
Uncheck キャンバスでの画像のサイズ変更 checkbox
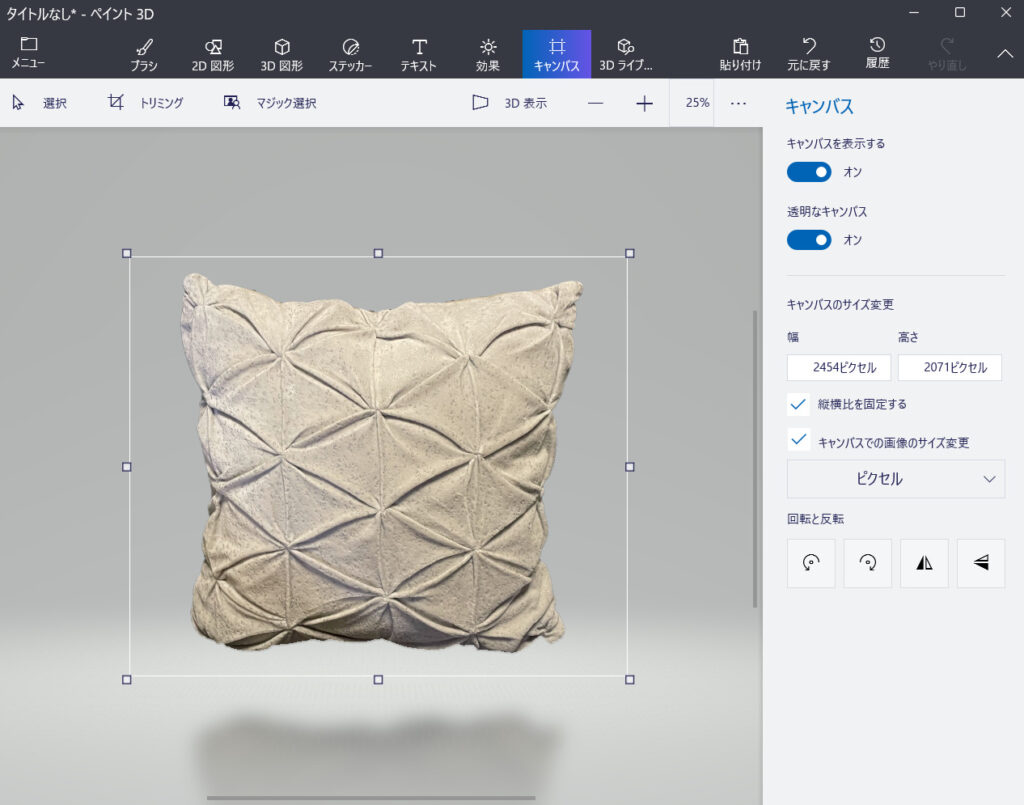click(797, 441)
